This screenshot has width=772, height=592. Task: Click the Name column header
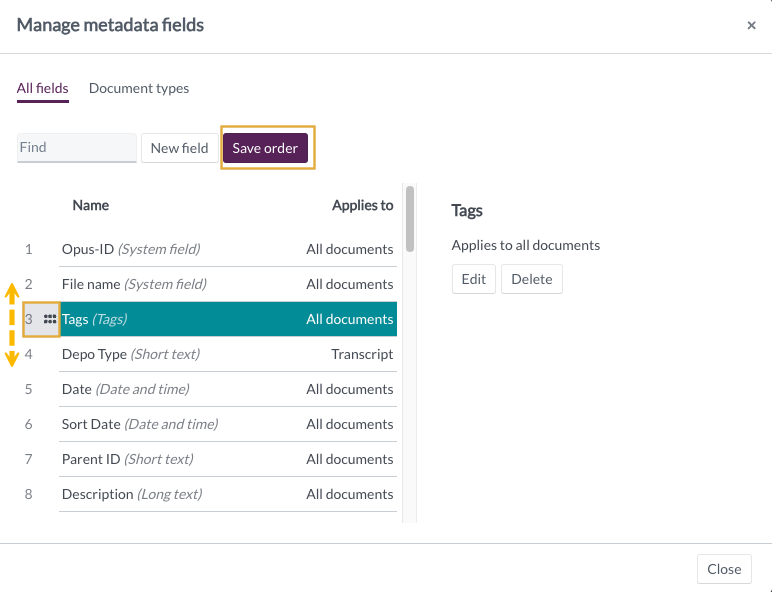tap(91, 205)
